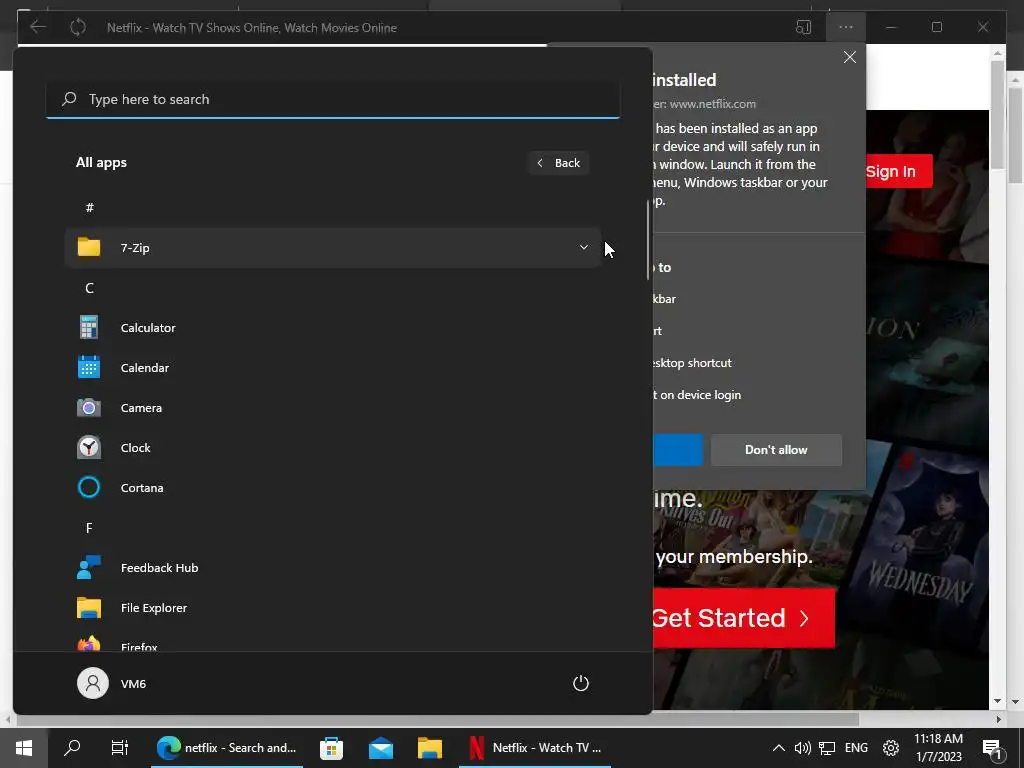Image resolution: width=1024 pixels, height=768 pixels.
Task: Click the Netflix Sign In button
Action: pyautogui.click(x=899, y=171)
